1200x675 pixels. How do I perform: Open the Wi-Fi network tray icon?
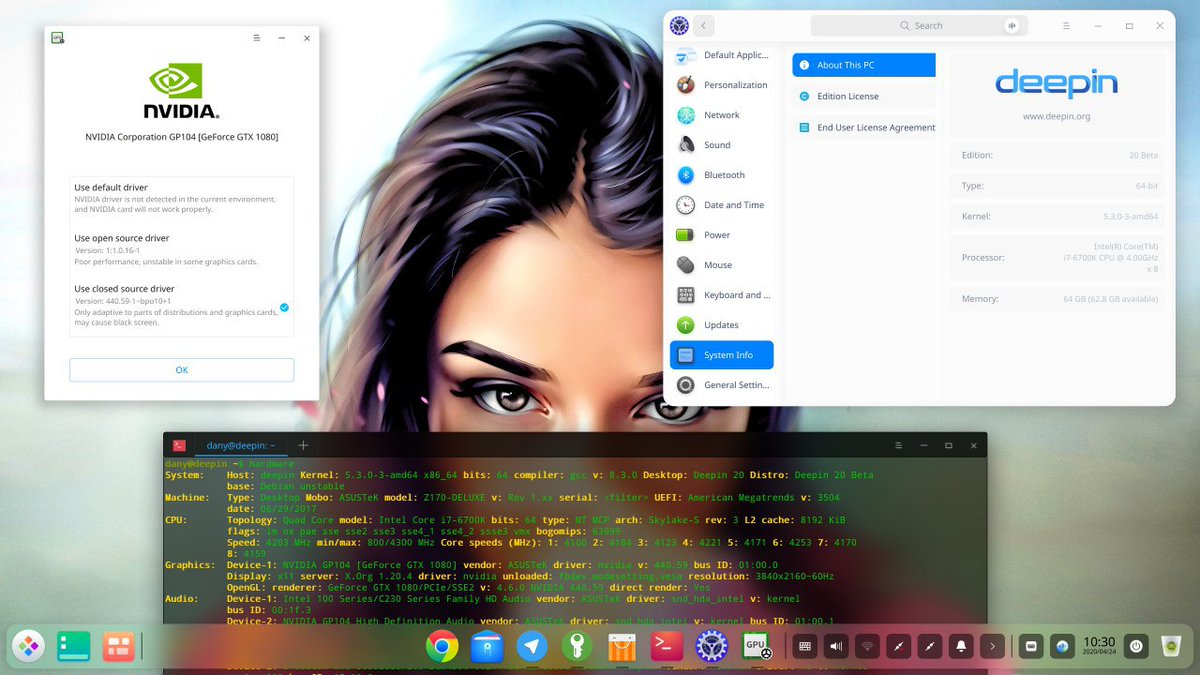866,647
